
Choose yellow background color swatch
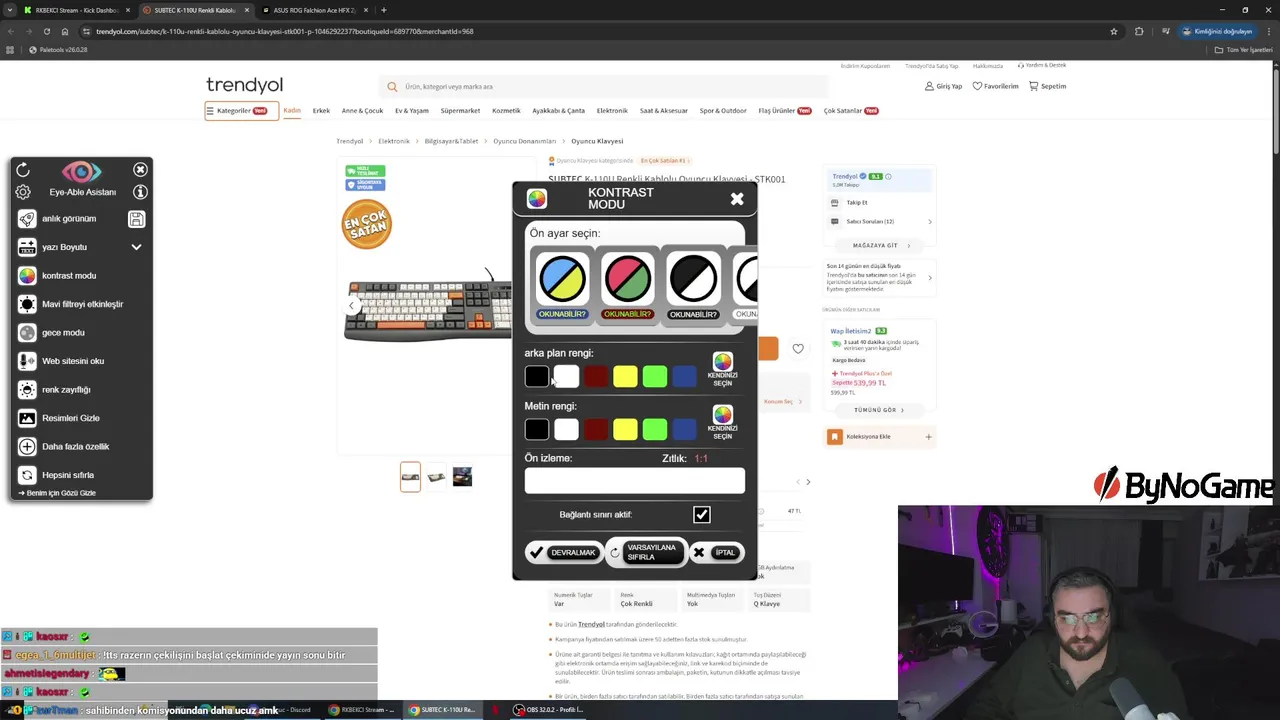pos(625,376)
